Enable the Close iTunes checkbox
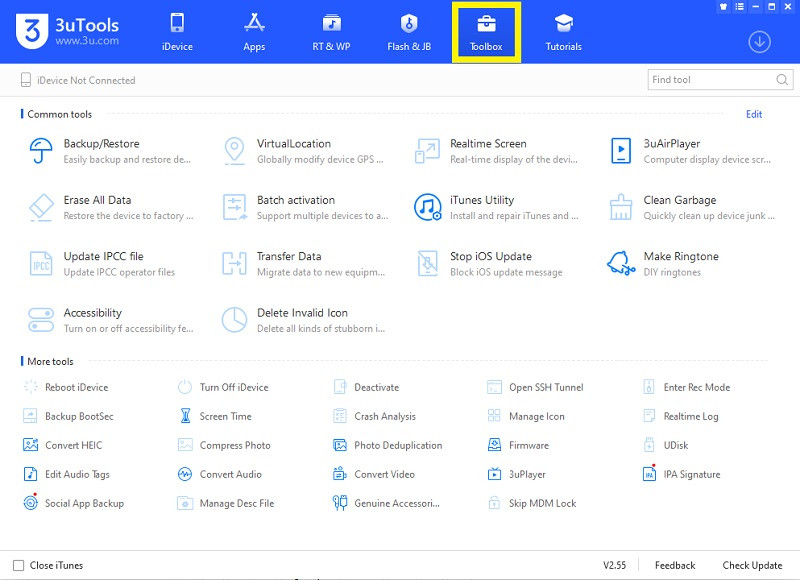 coord(19,565)
